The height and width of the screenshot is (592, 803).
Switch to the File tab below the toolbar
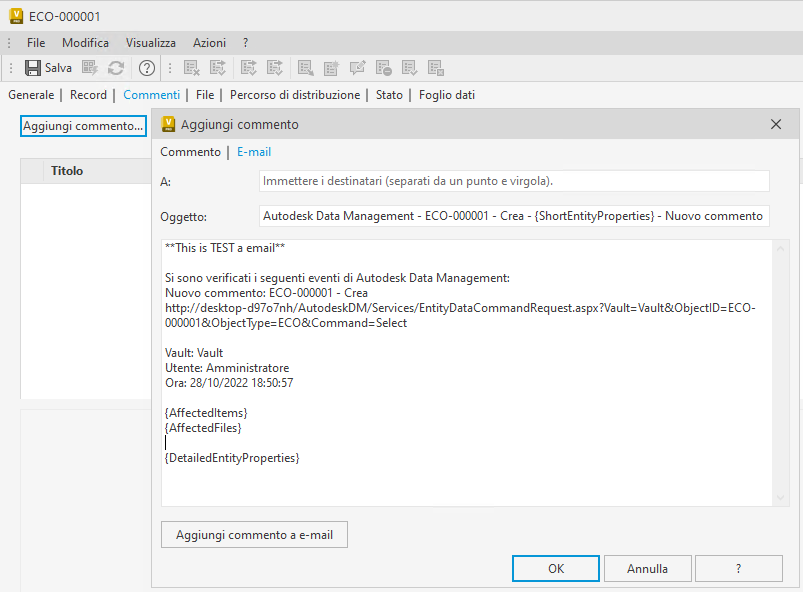pos(205,95)
